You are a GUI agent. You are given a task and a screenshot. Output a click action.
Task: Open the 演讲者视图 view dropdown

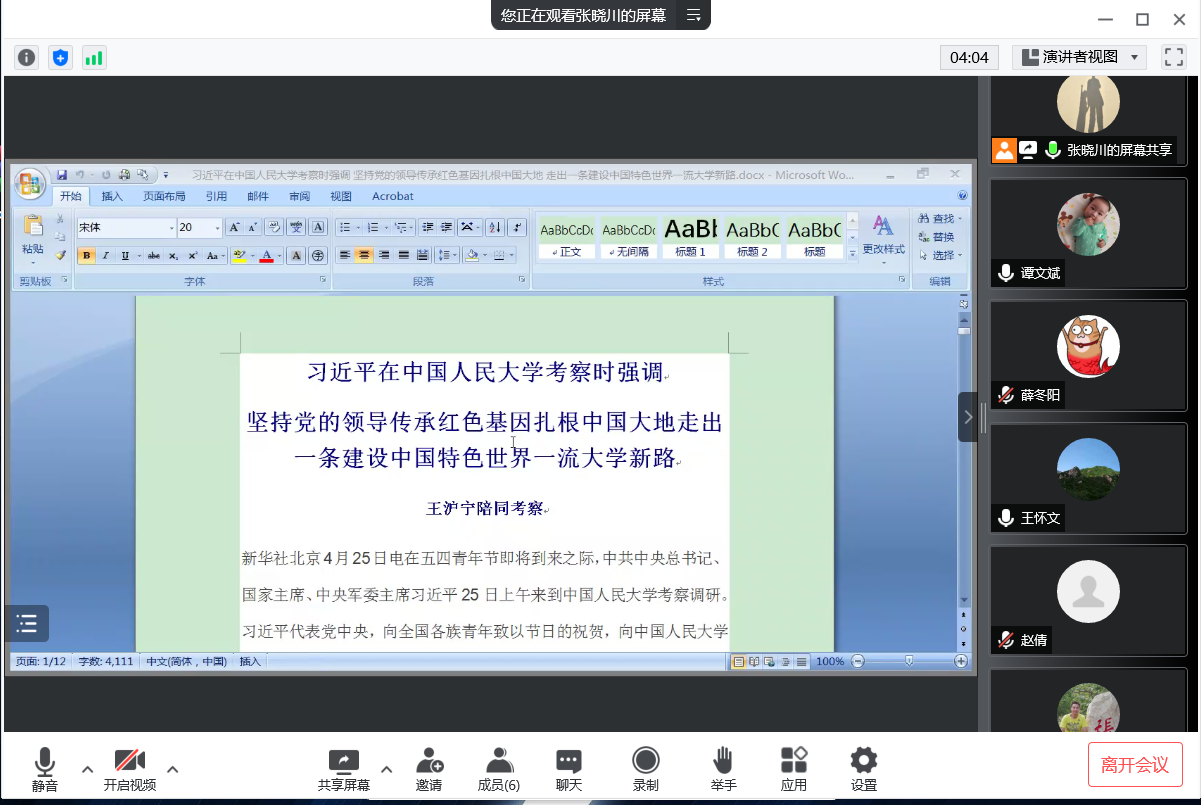pos(1080,57)
